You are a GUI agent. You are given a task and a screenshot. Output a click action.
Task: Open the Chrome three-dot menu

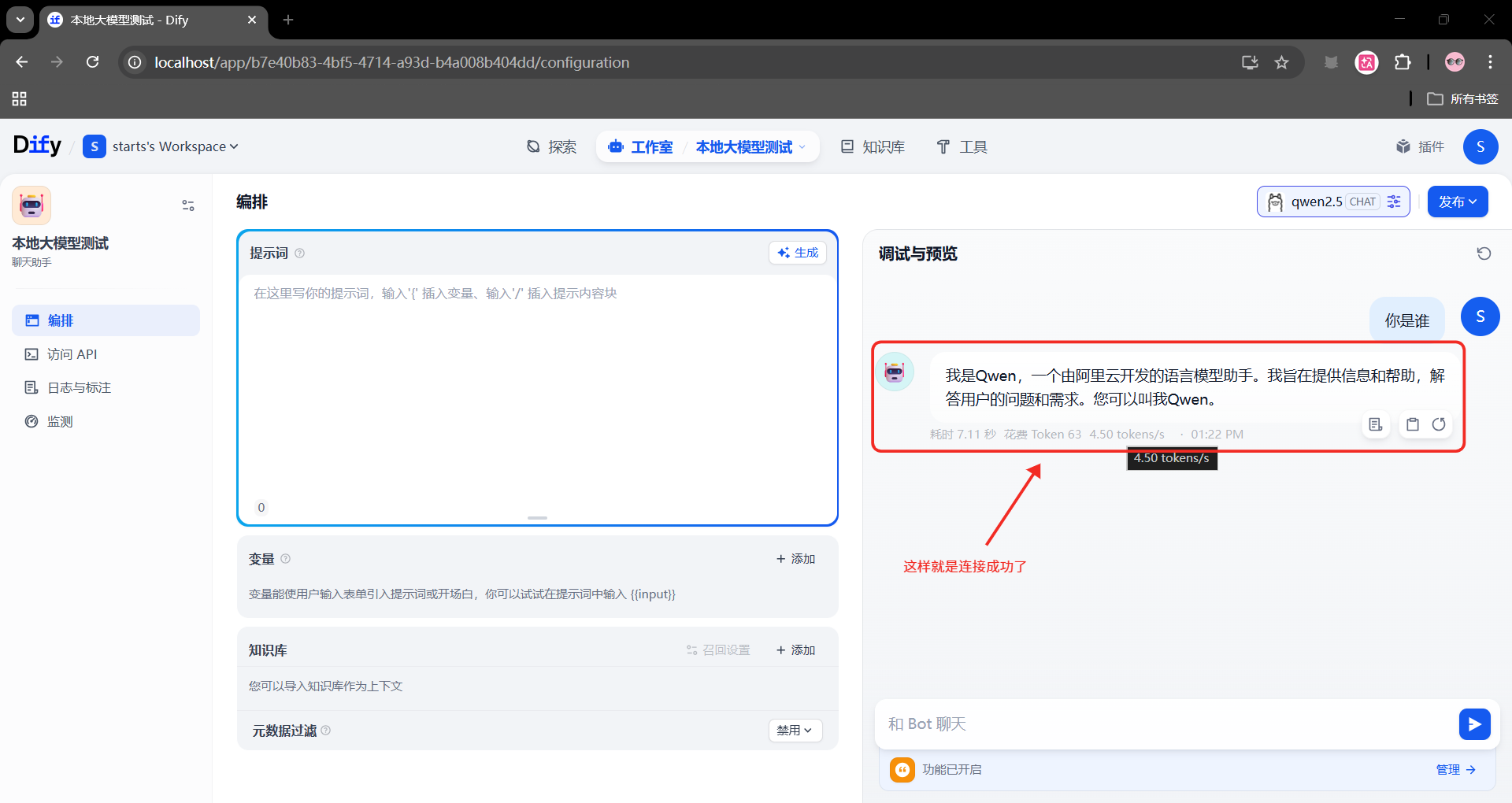[1490, 62]
